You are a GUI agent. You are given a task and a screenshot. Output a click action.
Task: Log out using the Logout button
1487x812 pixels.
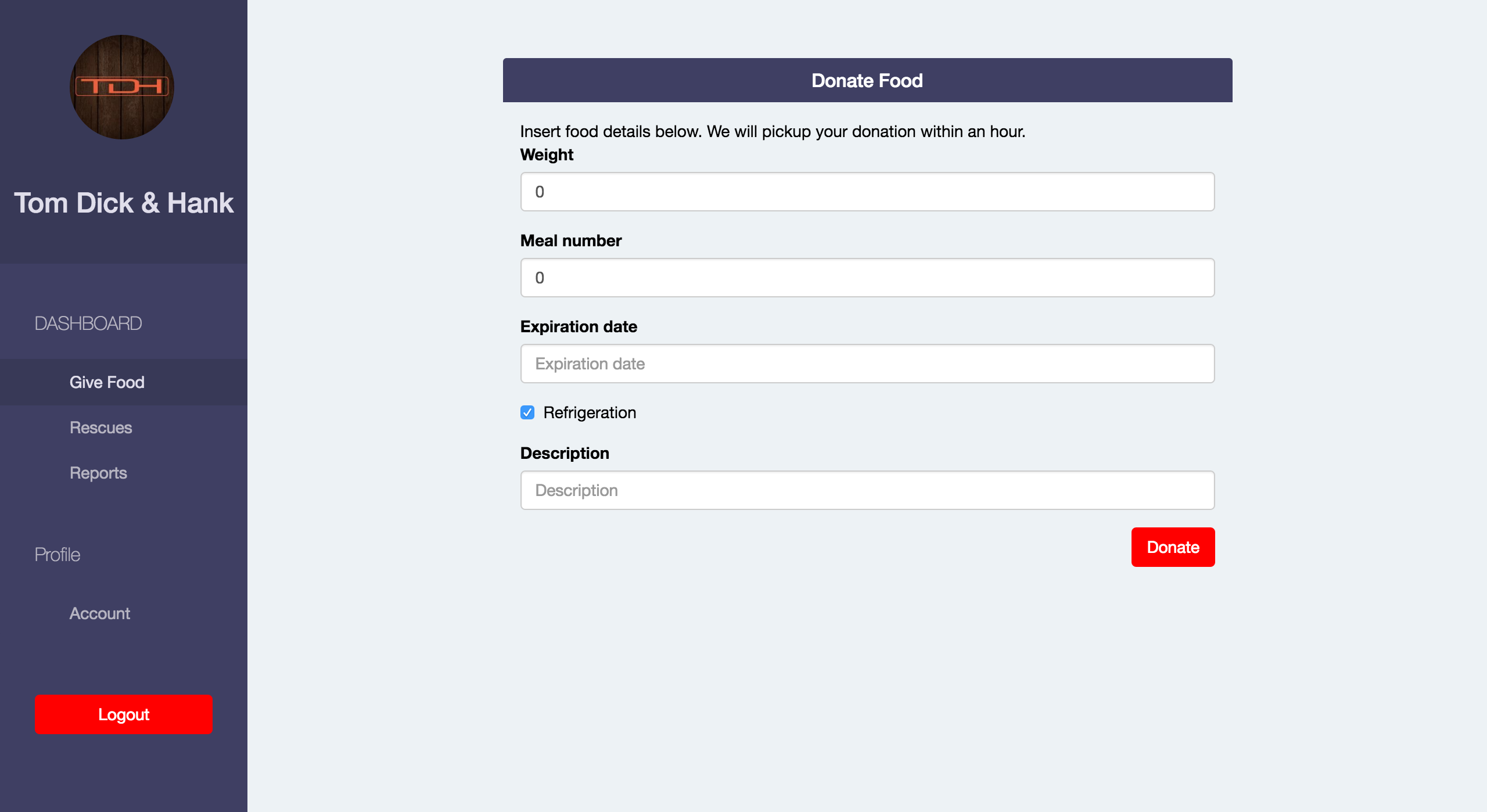point(124,714)
